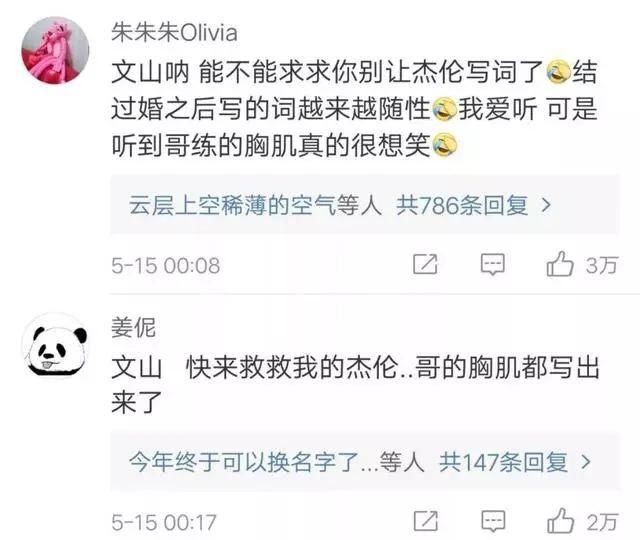This screenshot has height=540, width=640.
Task: Tap the username 姜伲
Action: pos(133,328)
